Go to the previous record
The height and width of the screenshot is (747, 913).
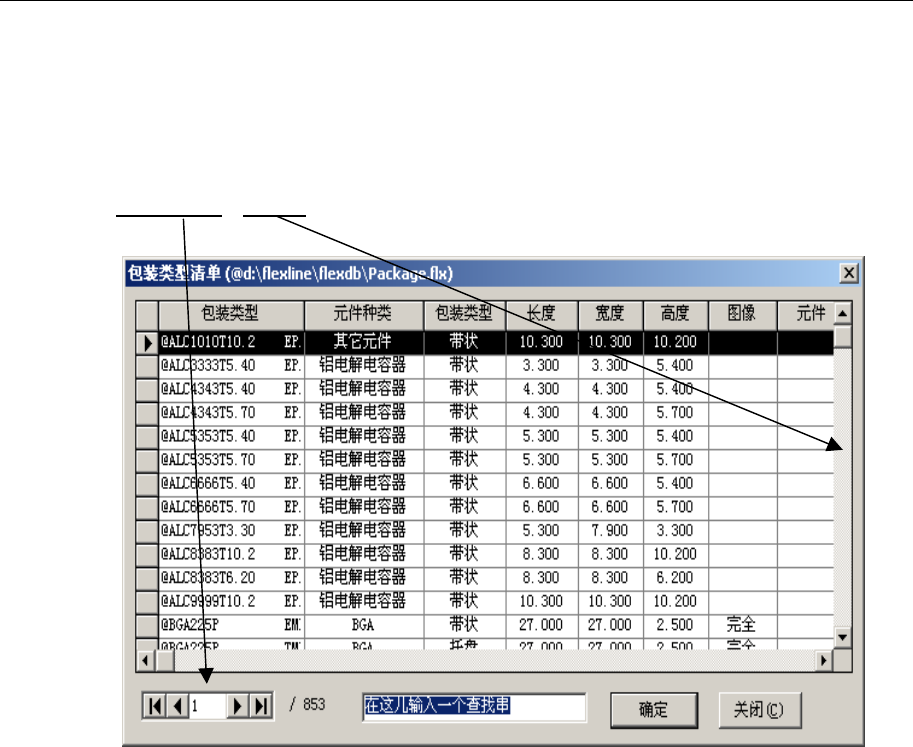pos(178,706)
